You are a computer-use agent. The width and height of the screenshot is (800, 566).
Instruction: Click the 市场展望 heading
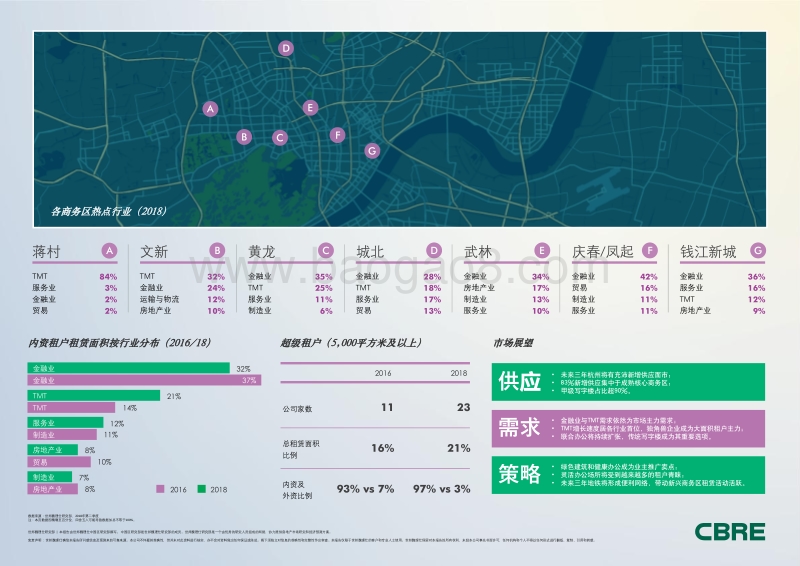pyautogui.click(x=513, y=342)
